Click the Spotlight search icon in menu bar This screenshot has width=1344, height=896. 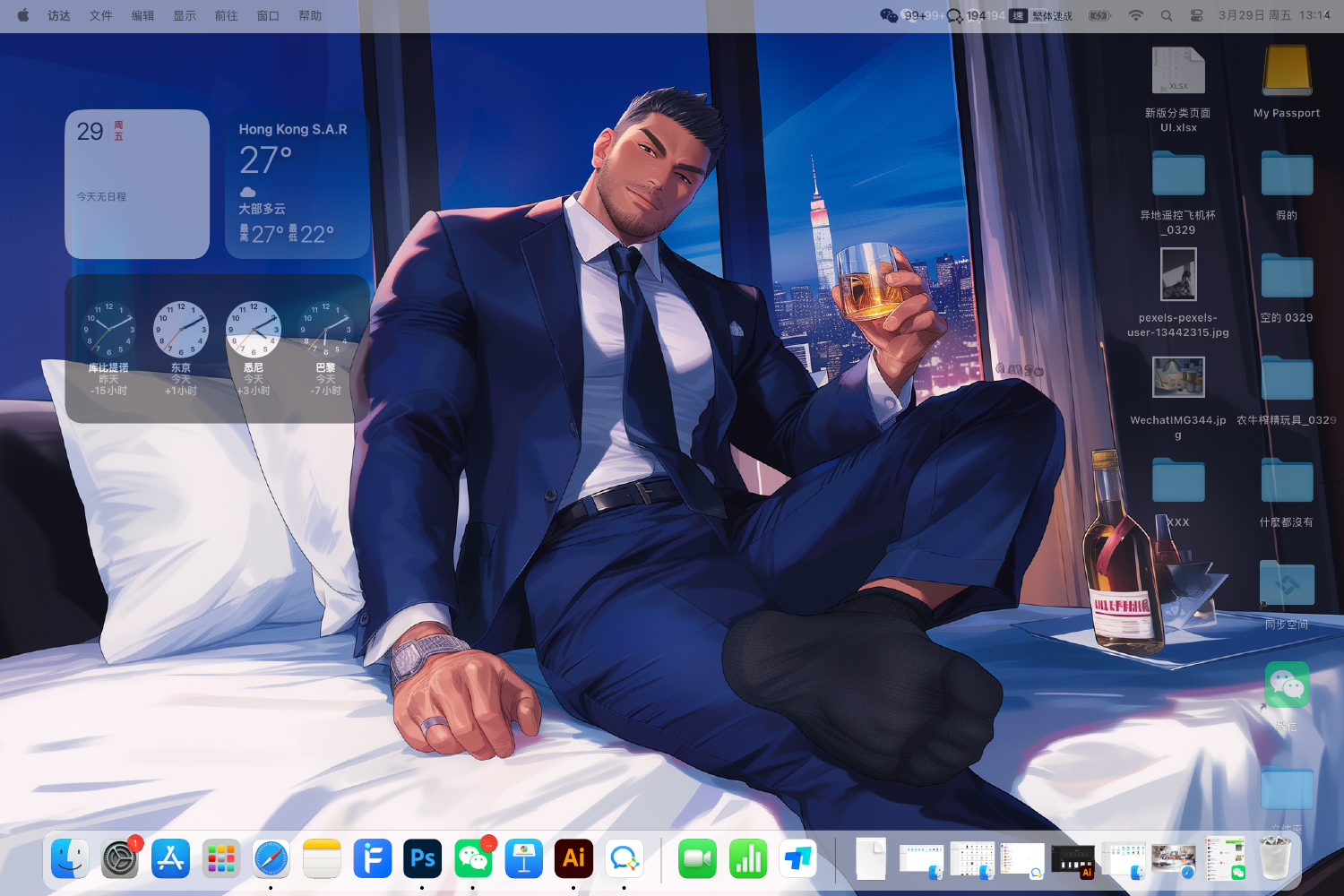[1167, 15]
